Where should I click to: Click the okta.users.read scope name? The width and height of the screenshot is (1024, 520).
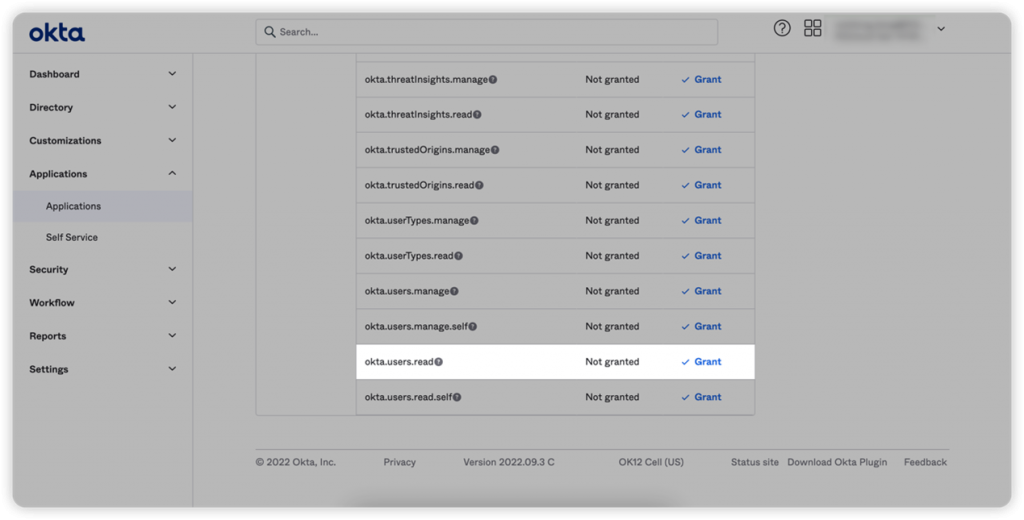[x=399, y=362]
